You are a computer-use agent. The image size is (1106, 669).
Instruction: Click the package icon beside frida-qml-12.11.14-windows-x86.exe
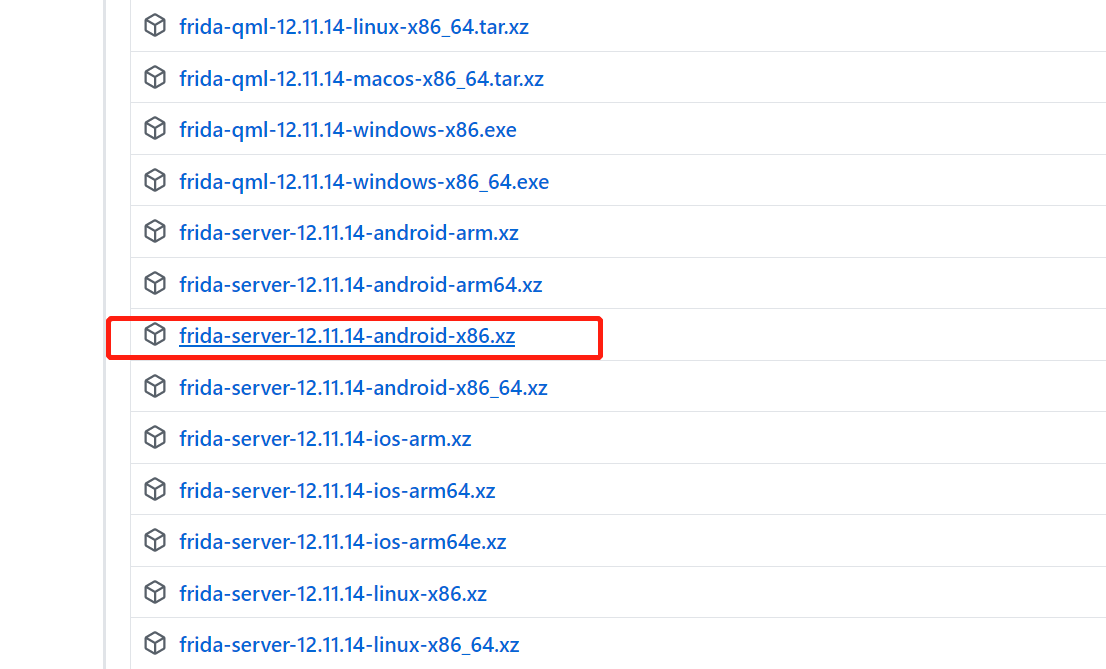[x=155, y=128]
